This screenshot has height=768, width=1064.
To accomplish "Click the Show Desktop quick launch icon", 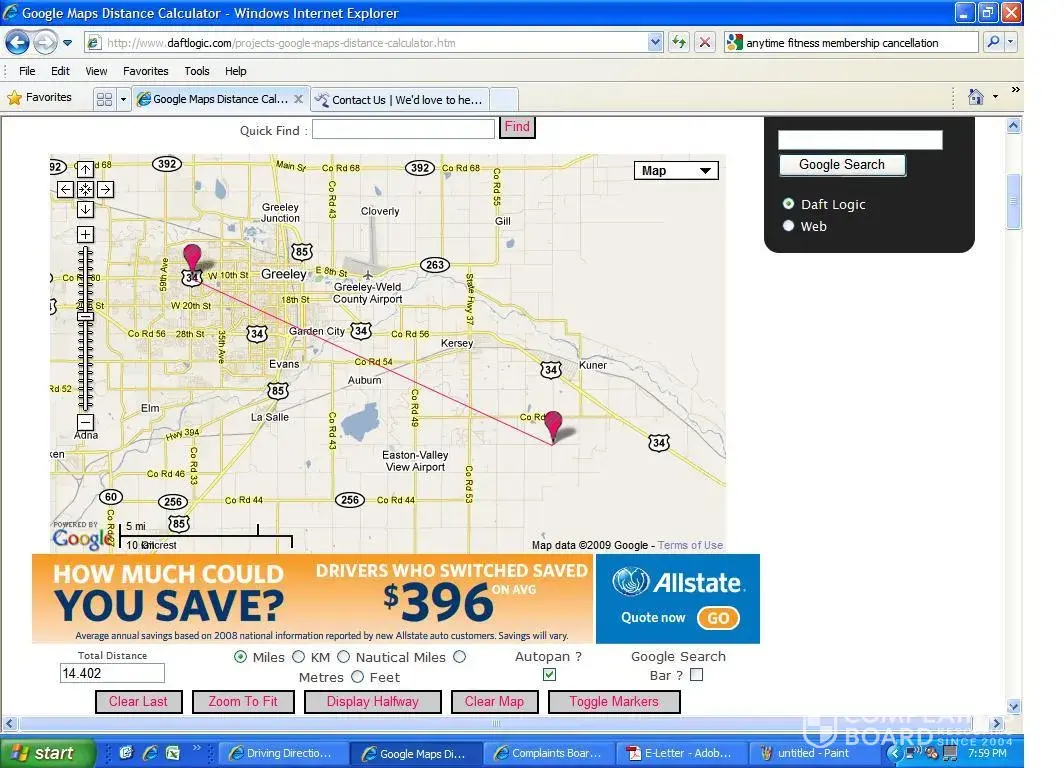I will (126, 752).
